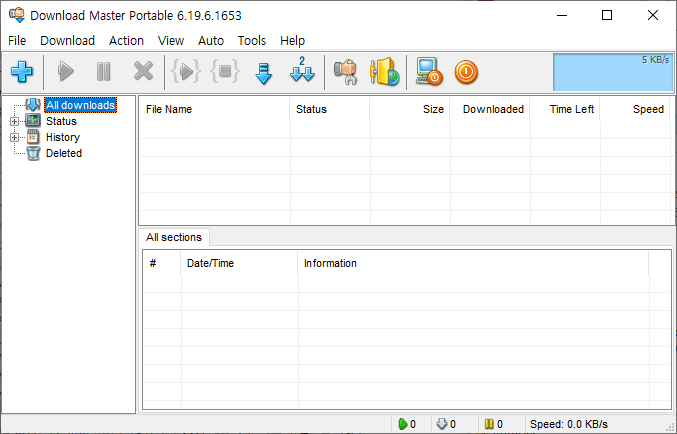The width and height of the screenshot is (677, 434).
Task: Click the yellow paused downloads status icon
Action: (x=489, y=424)
